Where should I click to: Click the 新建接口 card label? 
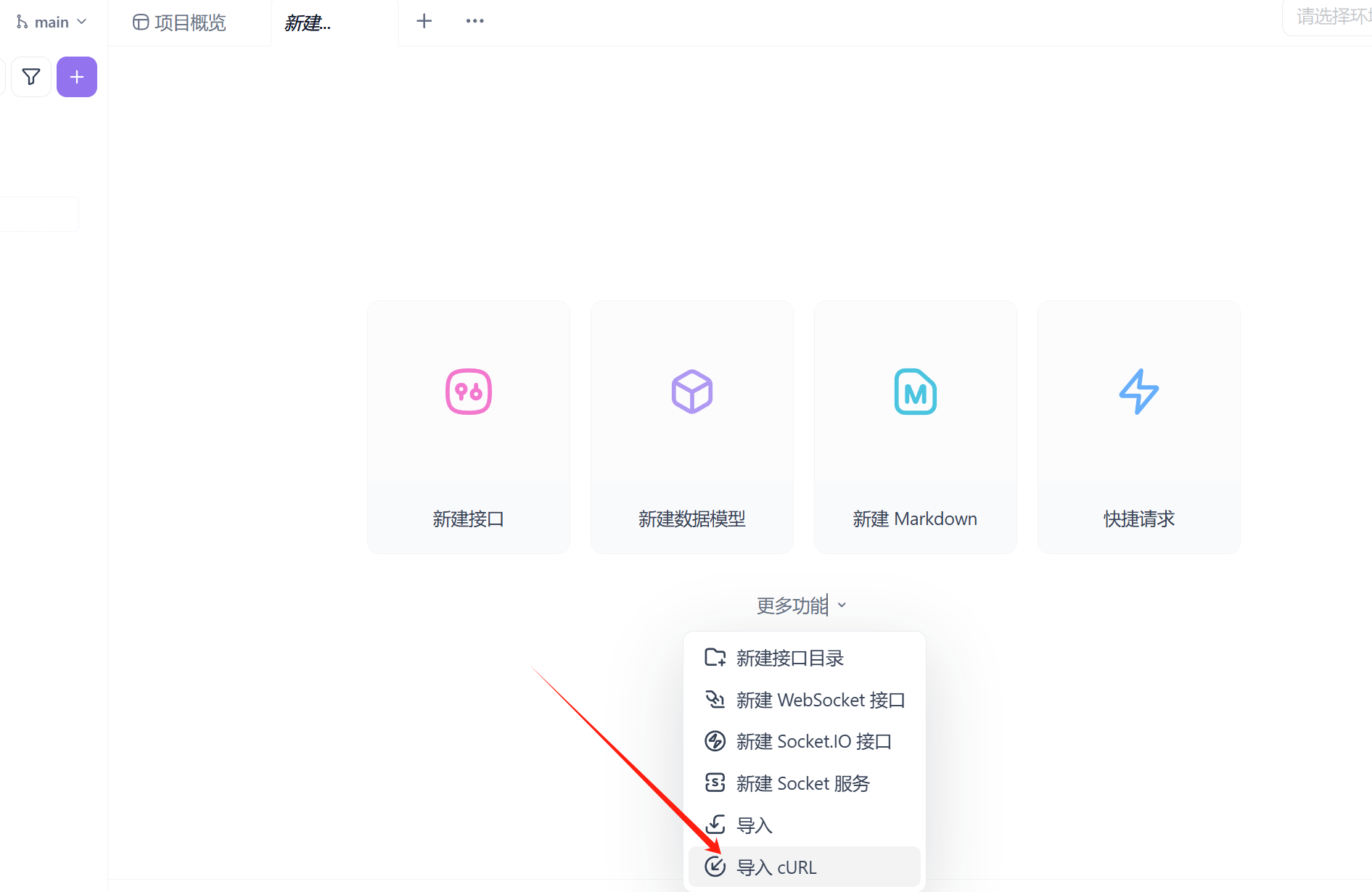pyautogui.click(x=469, y=519)
